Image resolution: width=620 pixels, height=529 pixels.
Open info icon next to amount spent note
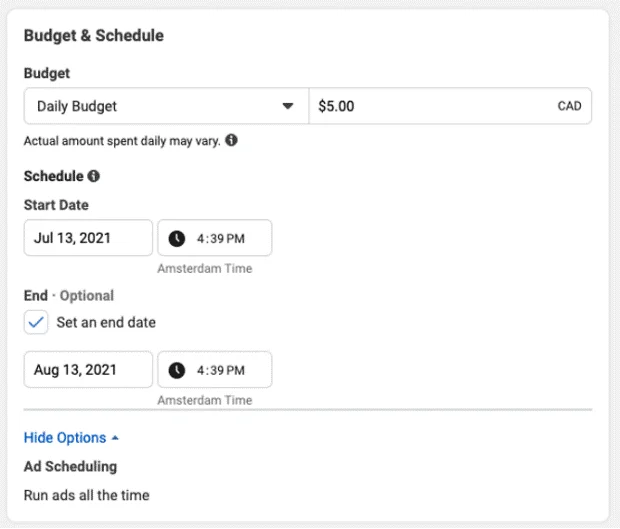click(x=231, y=140)
